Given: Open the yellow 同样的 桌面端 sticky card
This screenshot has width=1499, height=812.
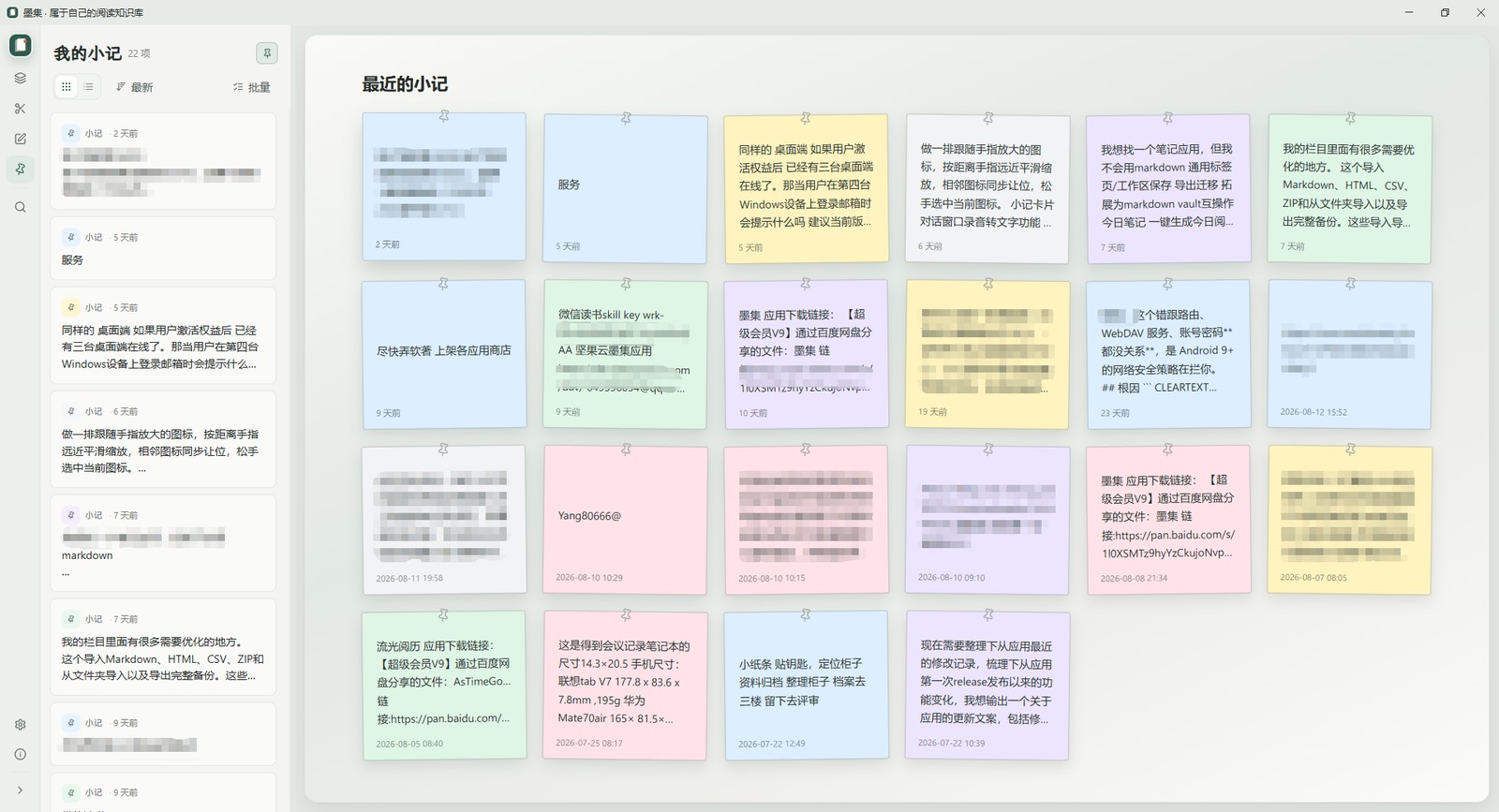Looking at the screenshot, I should pos(806,188).
